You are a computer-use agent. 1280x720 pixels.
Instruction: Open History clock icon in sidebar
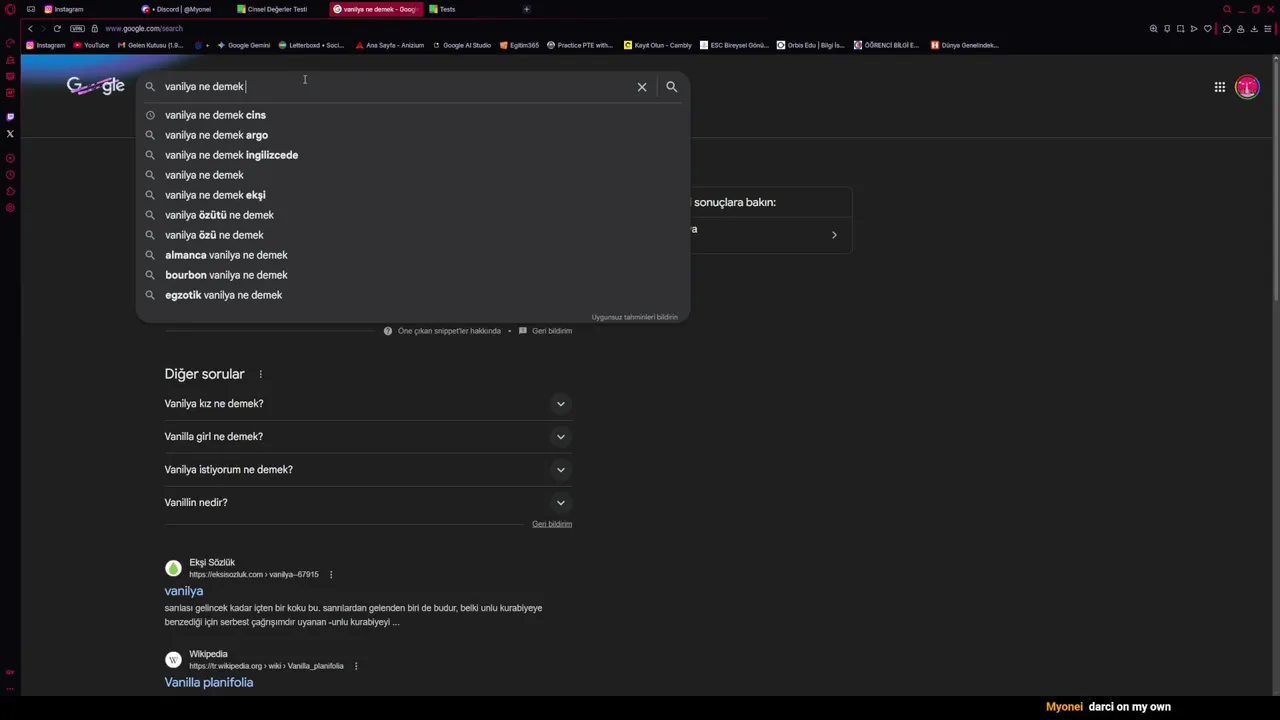[x=10, y=175]
